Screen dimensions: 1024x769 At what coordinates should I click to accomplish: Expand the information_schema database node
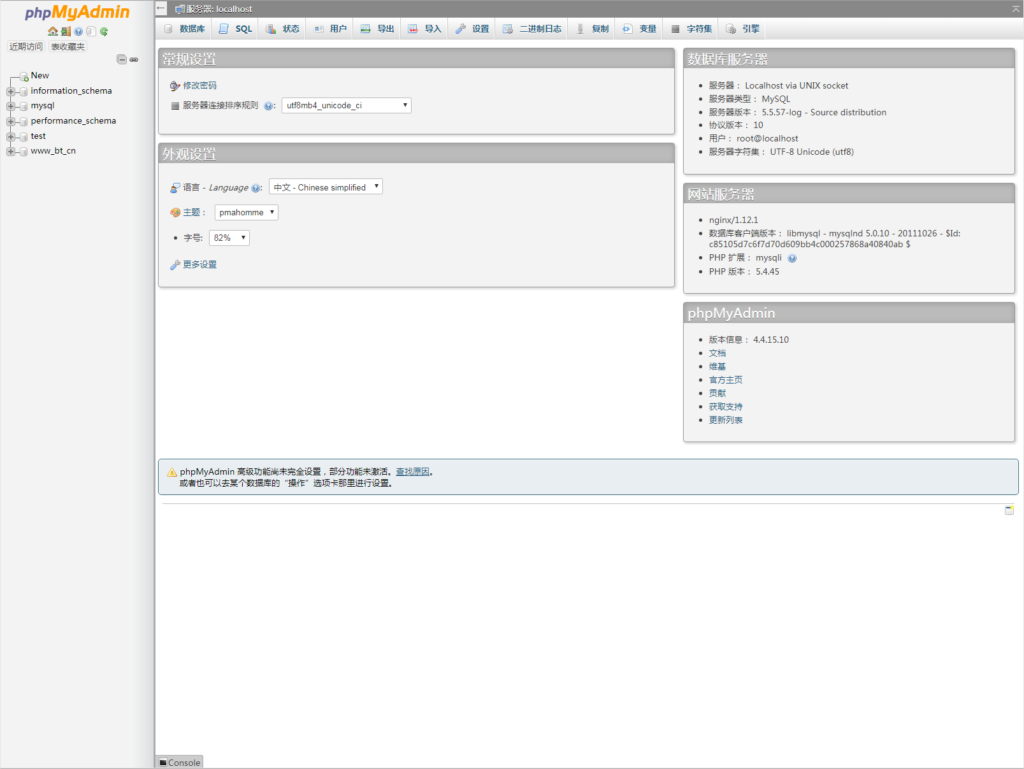[x=10, y=91]
